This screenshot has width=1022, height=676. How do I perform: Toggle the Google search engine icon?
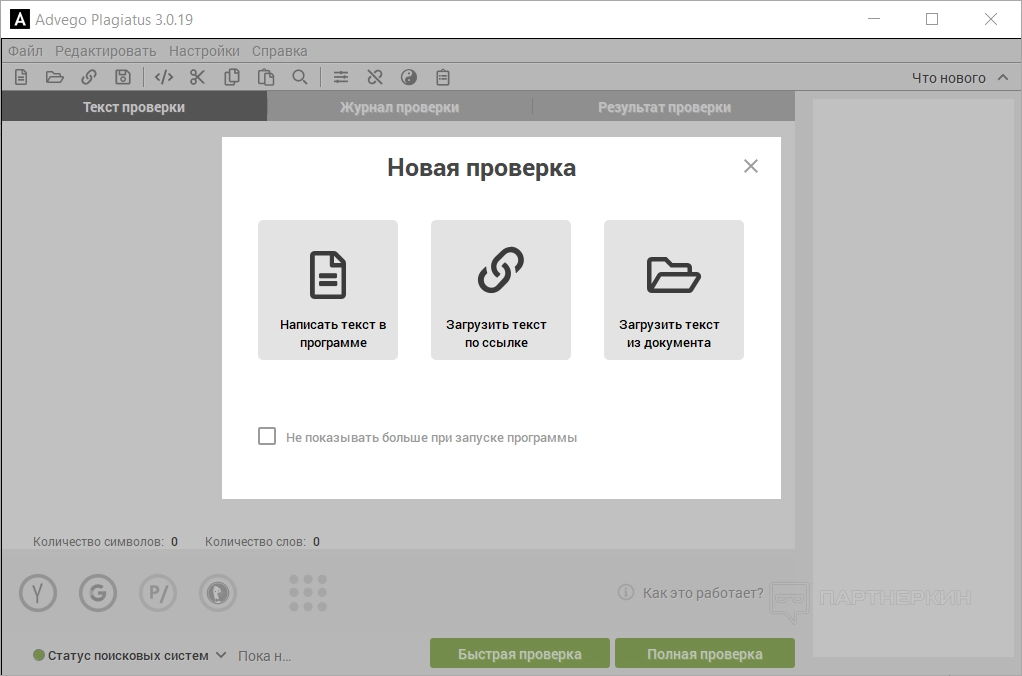point(98,593)
